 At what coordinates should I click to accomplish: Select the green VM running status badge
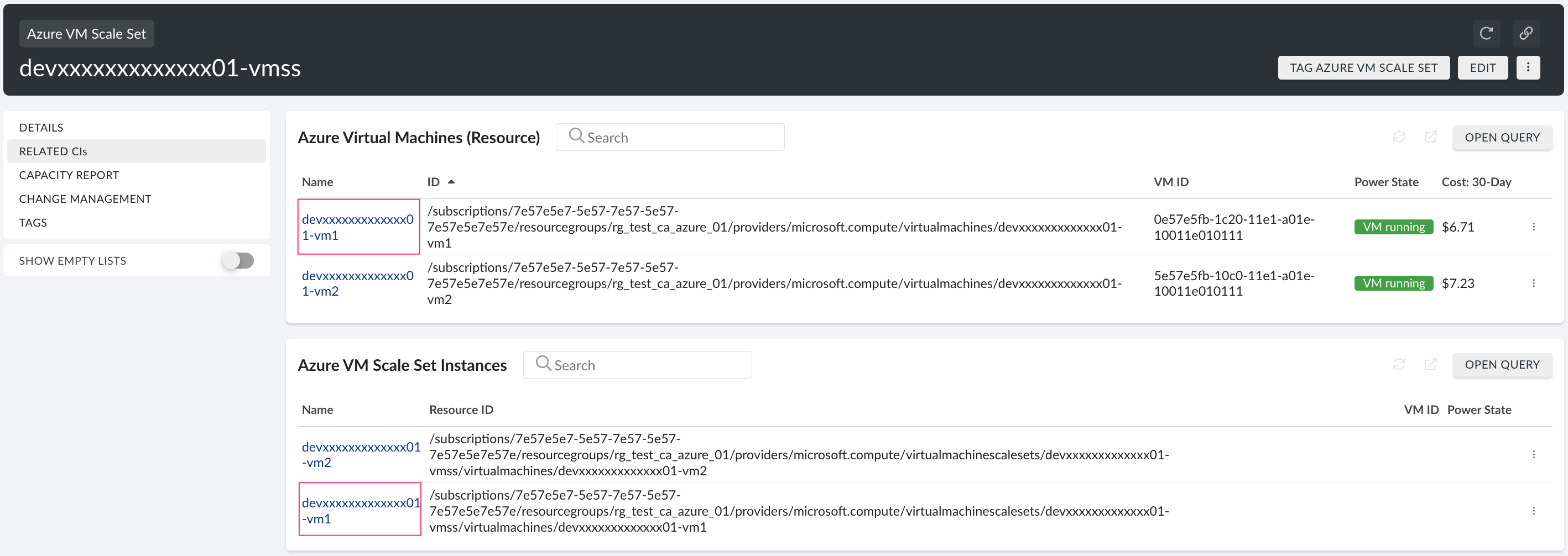[x=1393, y=226]
